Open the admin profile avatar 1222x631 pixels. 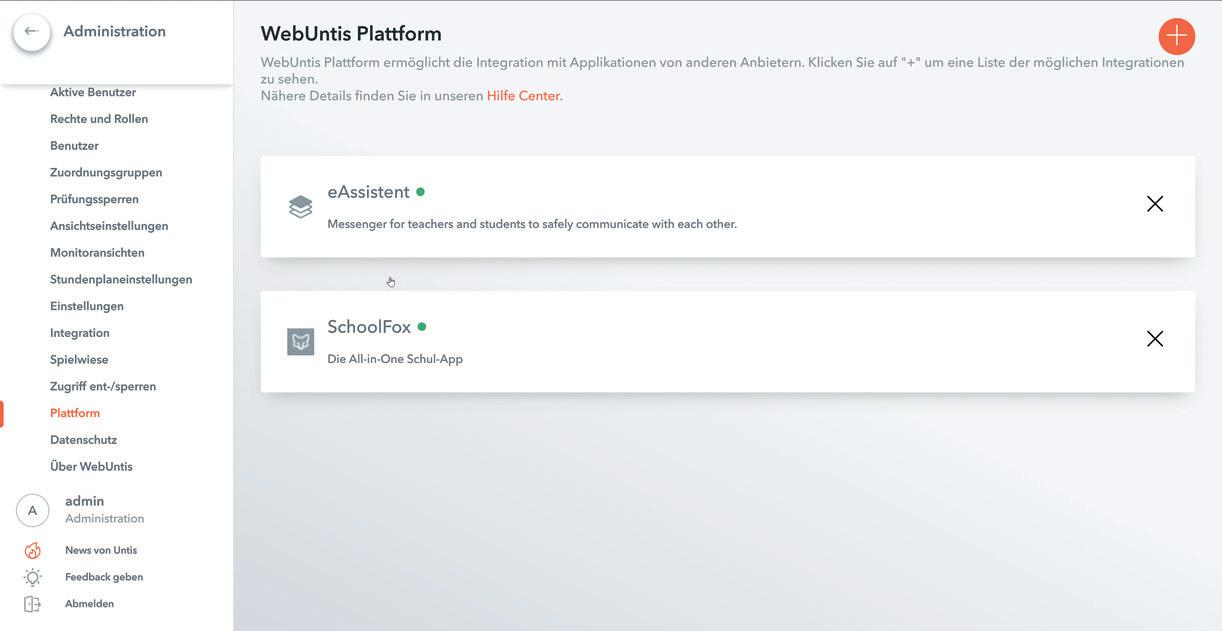tap(33, 510)
